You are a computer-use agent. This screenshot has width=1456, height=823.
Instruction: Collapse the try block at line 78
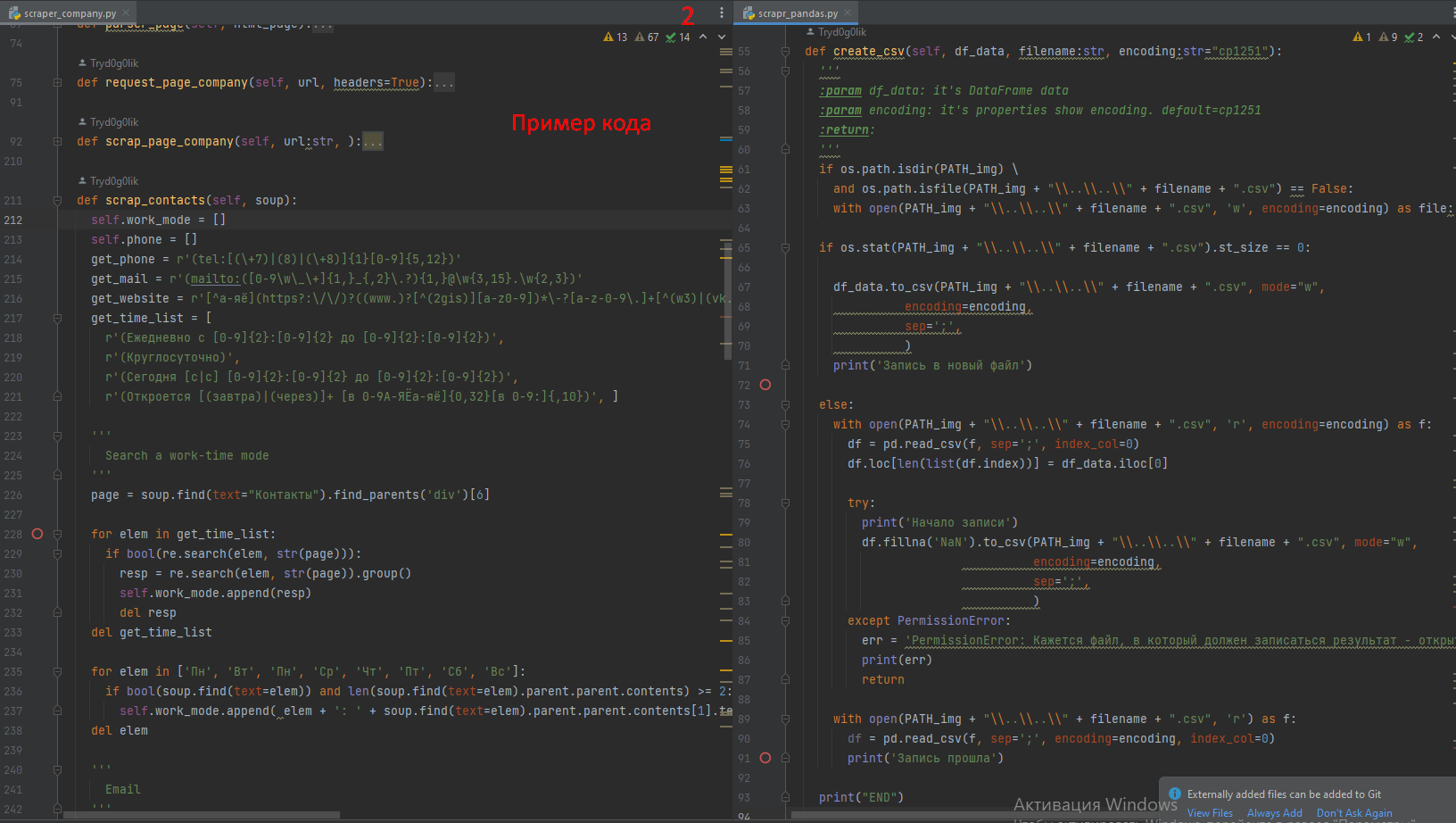(785, 503)
